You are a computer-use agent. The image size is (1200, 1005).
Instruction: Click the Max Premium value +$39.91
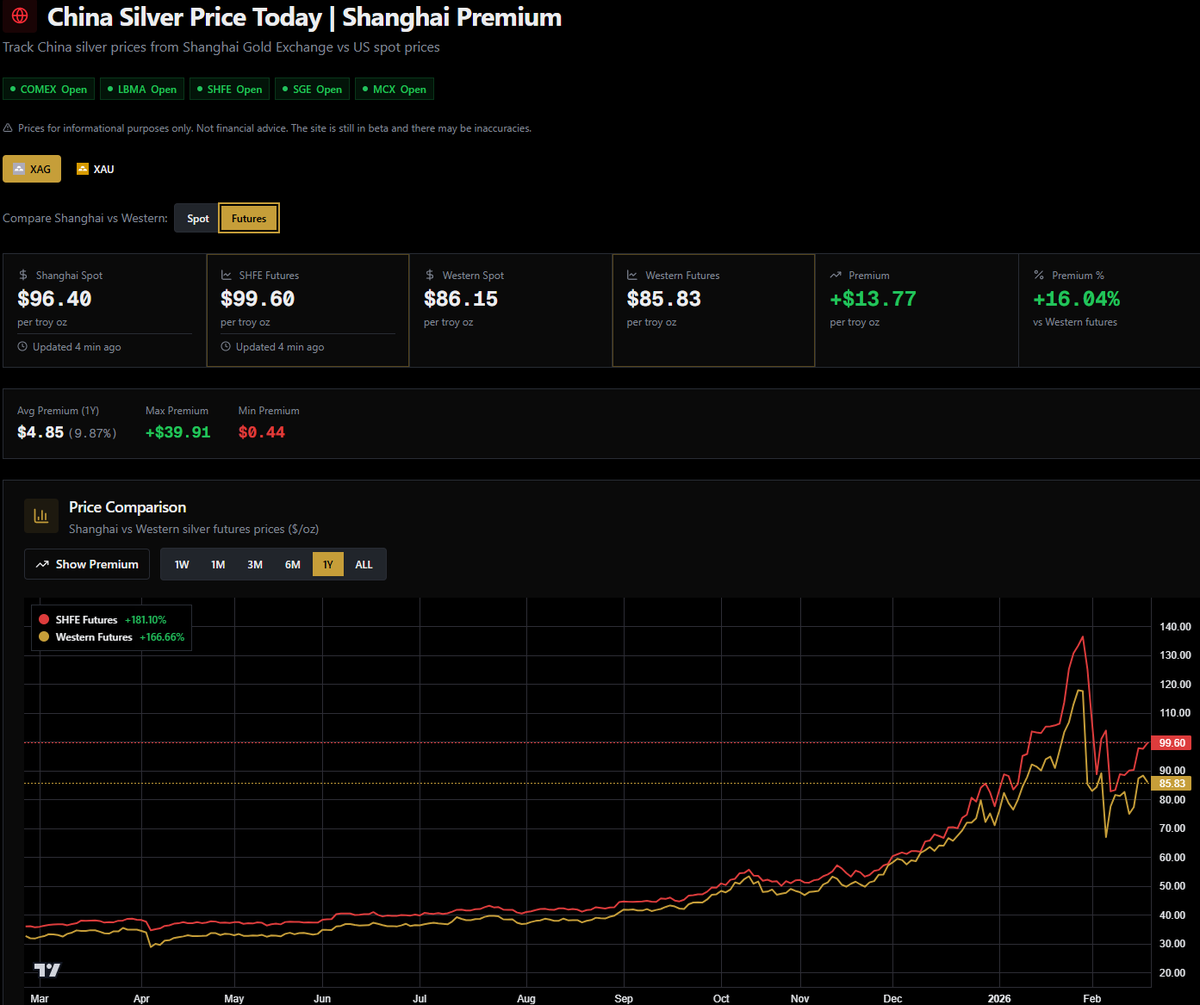[x=178, y=432]
